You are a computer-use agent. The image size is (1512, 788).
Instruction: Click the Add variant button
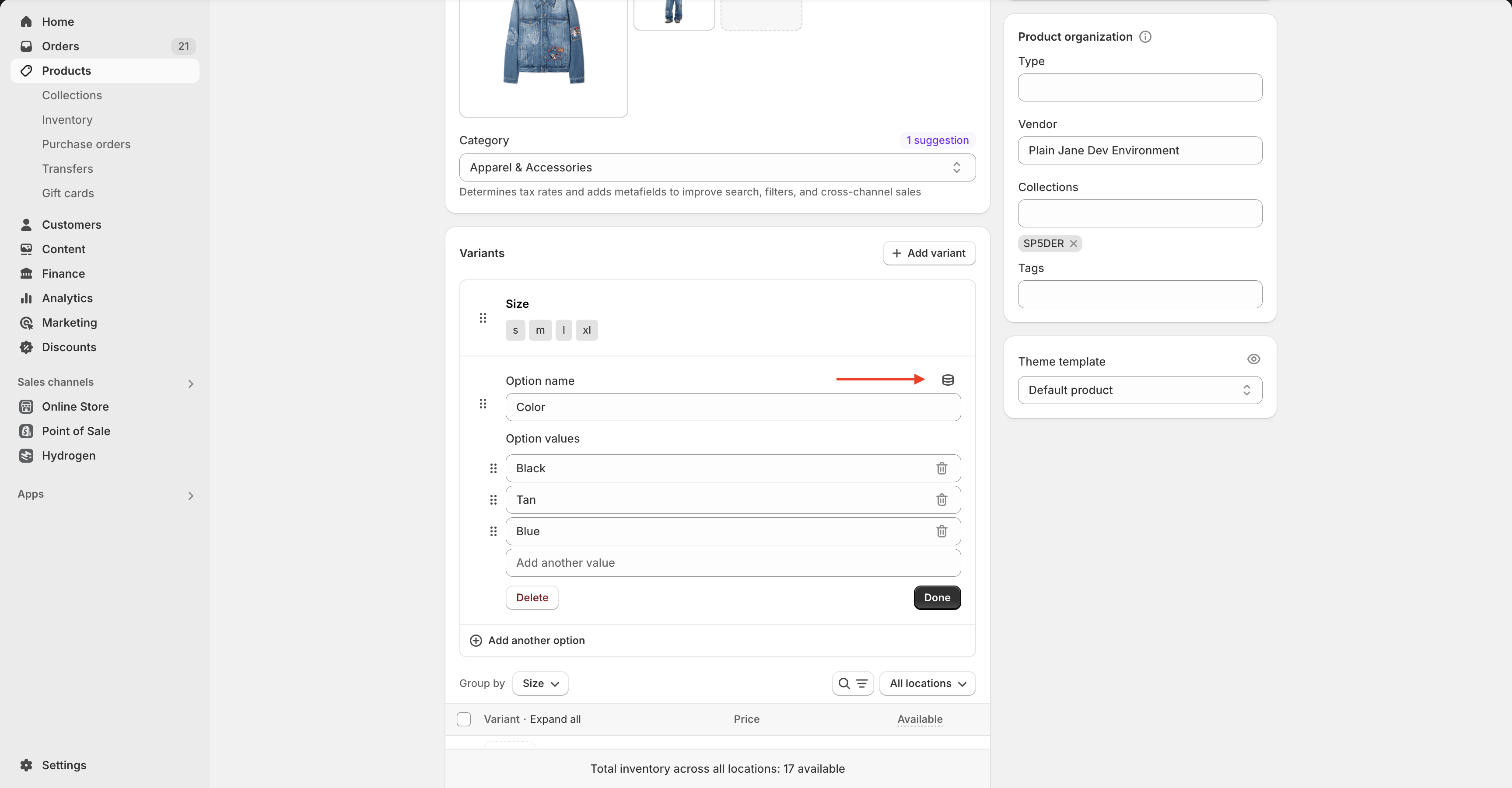click(x=928, y=254)
